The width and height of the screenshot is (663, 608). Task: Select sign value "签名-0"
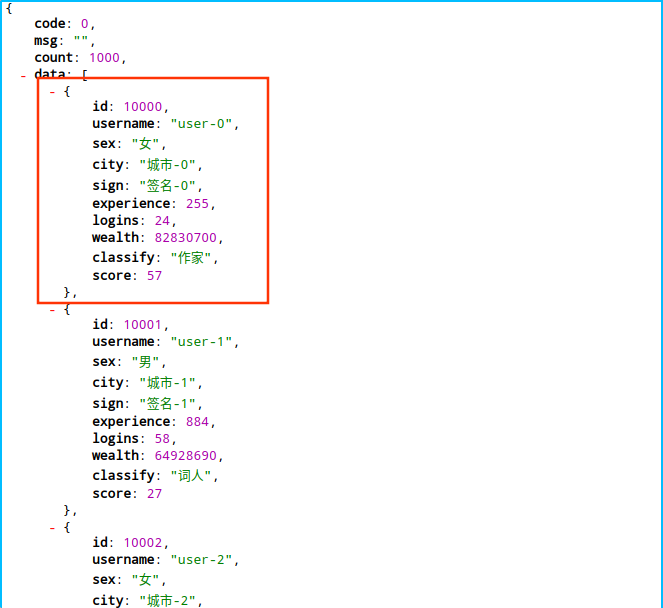click(x=167, y=186)
